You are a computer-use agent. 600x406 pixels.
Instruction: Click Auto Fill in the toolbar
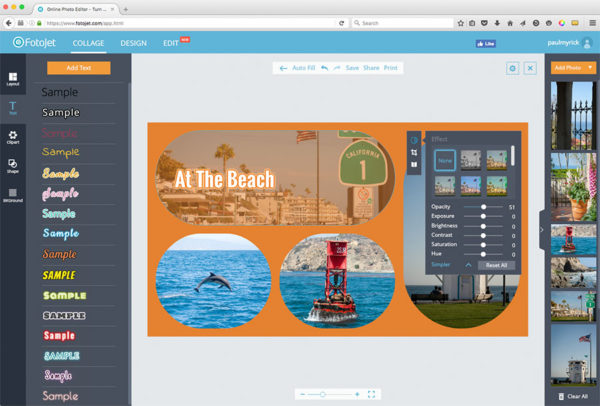[303, 68]
